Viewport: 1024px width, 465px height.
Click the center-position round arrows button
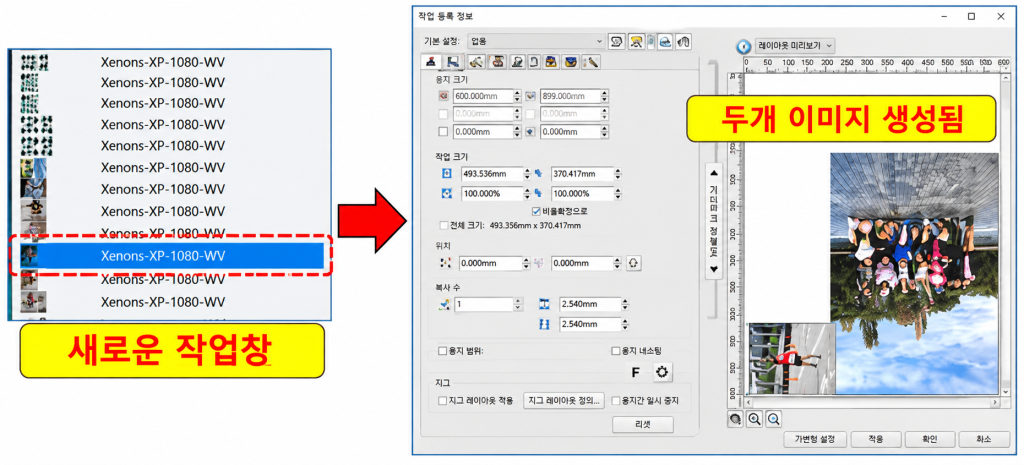632,263
